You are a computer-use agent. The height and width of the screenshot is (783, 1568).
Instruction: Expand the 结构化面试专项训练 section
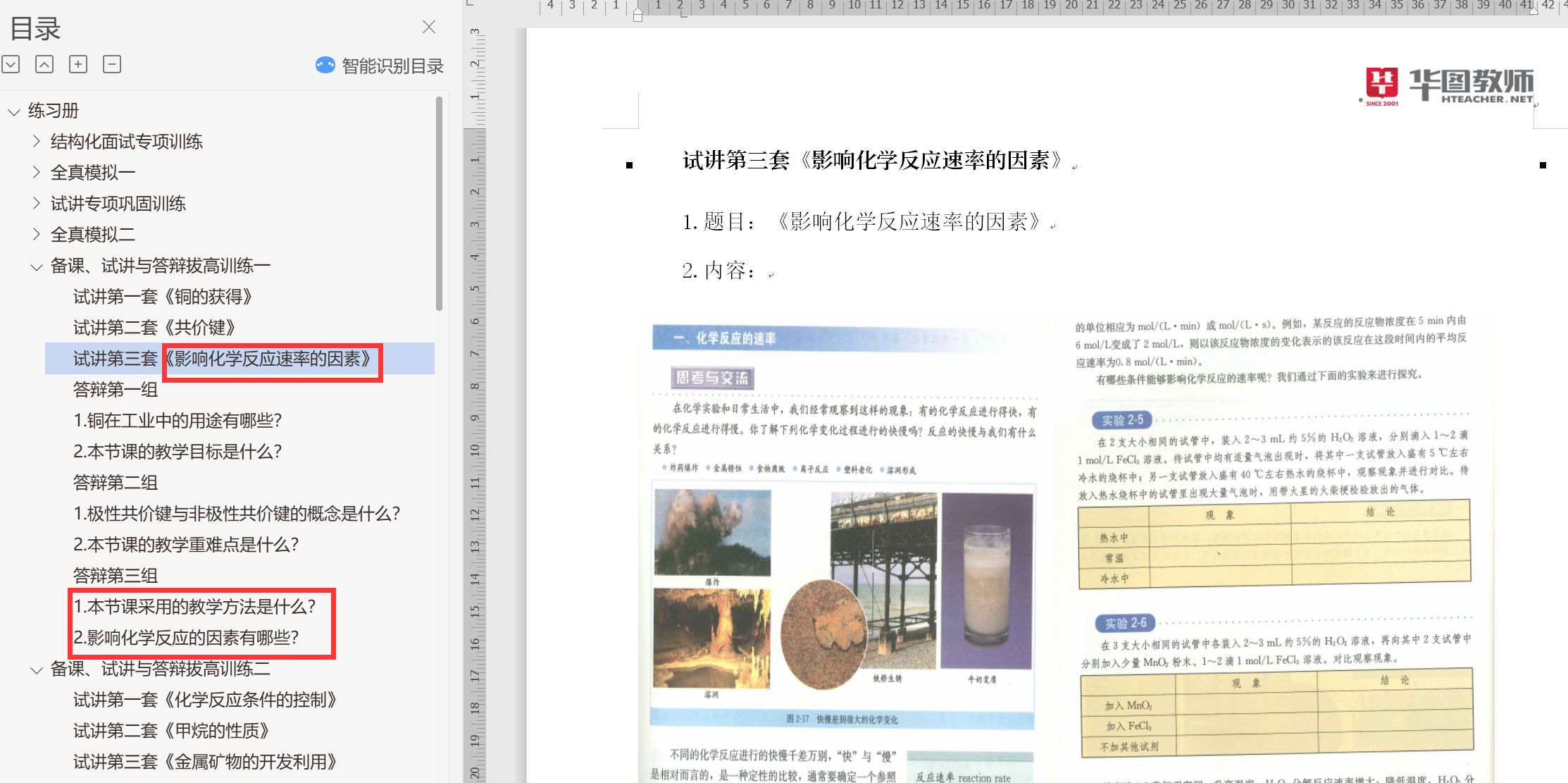click(x=37, y=142)
